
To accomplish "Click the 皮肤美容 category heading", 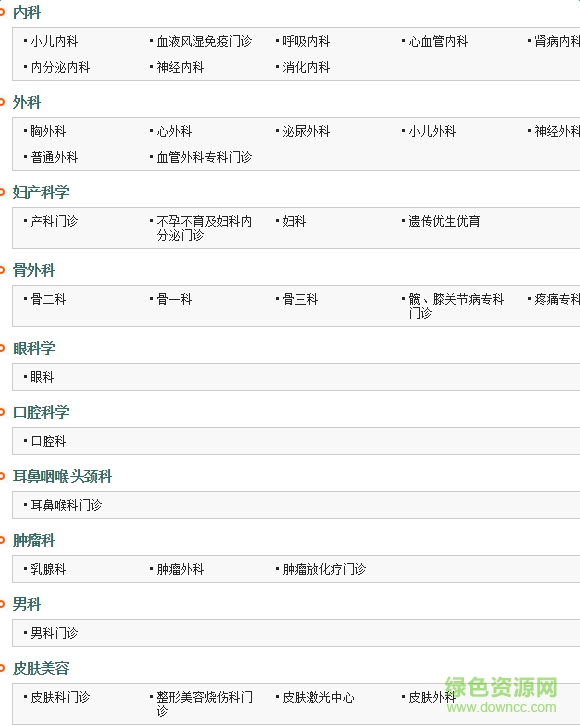I will 41,668.
